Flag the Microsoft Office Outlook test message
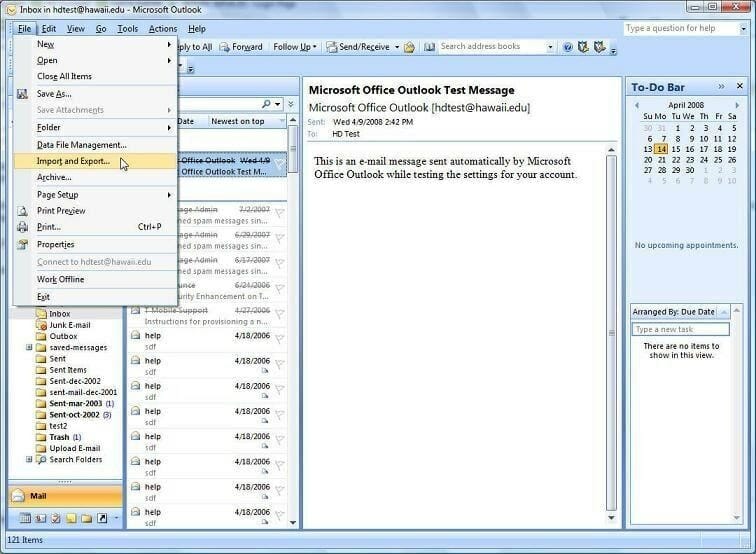Viewport: 756px width, 554px height. coord(280,165)
